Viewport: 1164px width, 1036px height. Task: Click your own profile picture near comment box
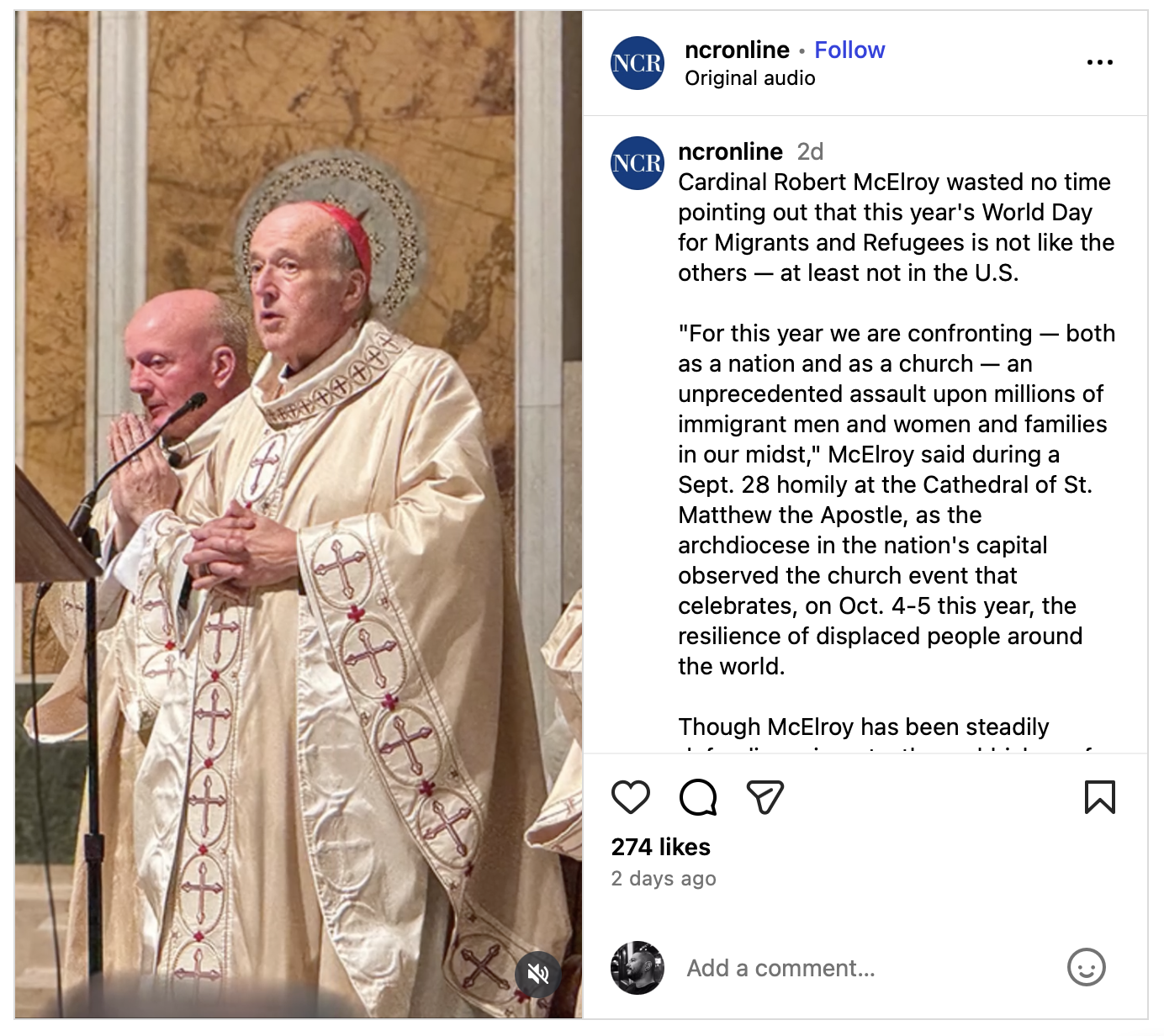(638, 968)
